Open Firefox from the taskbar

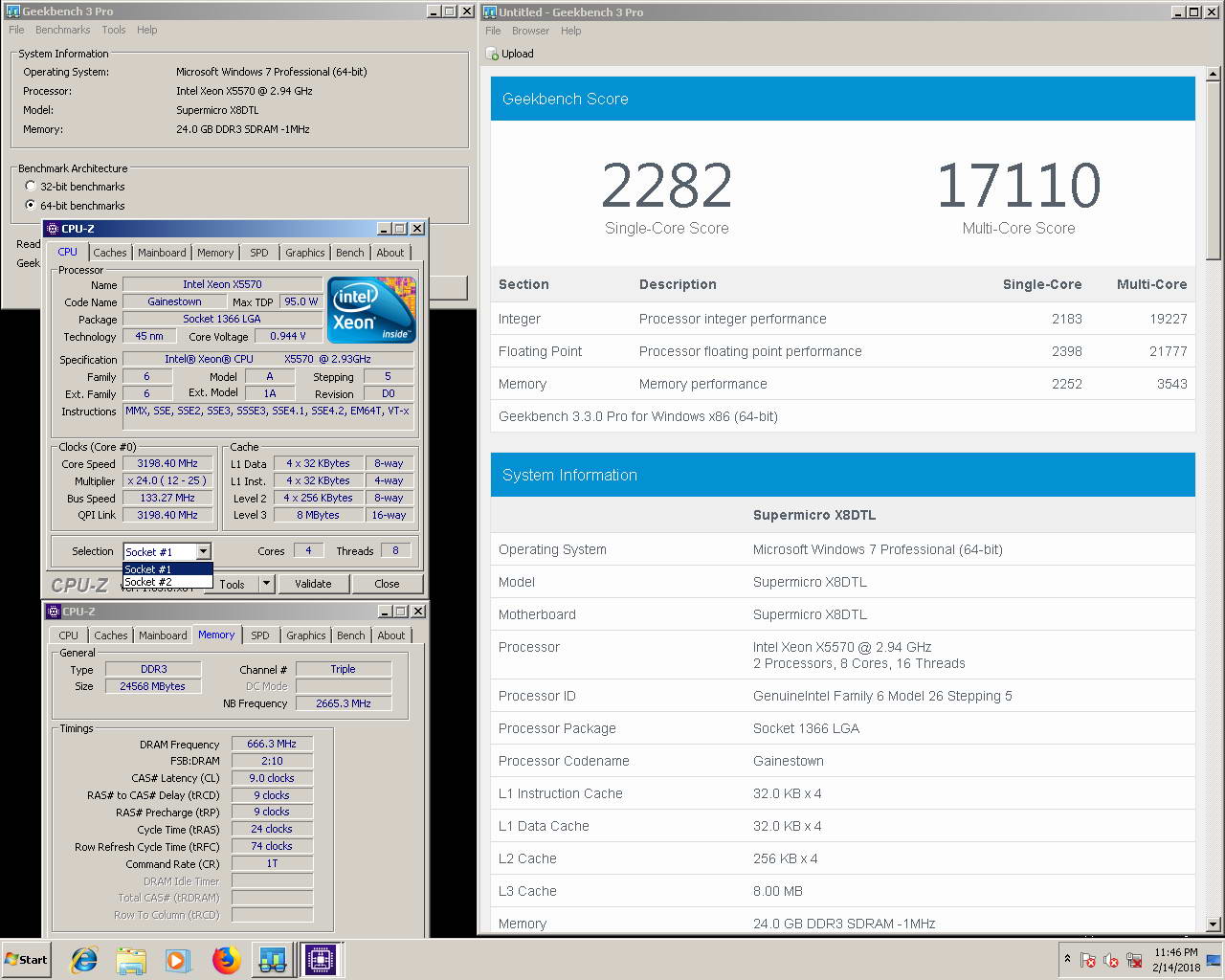coord(226,960)
